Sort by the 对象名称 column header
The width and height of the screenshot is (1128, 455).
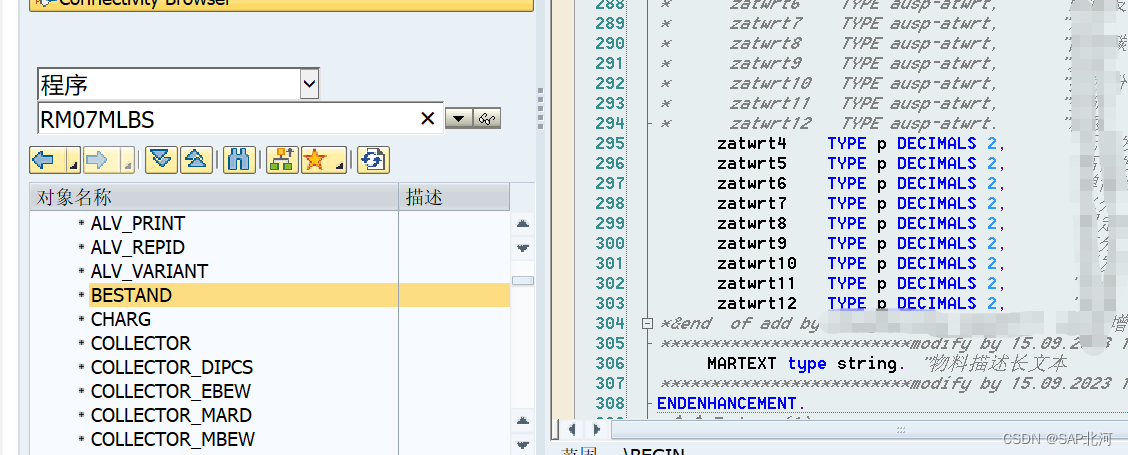pos(214,197)
